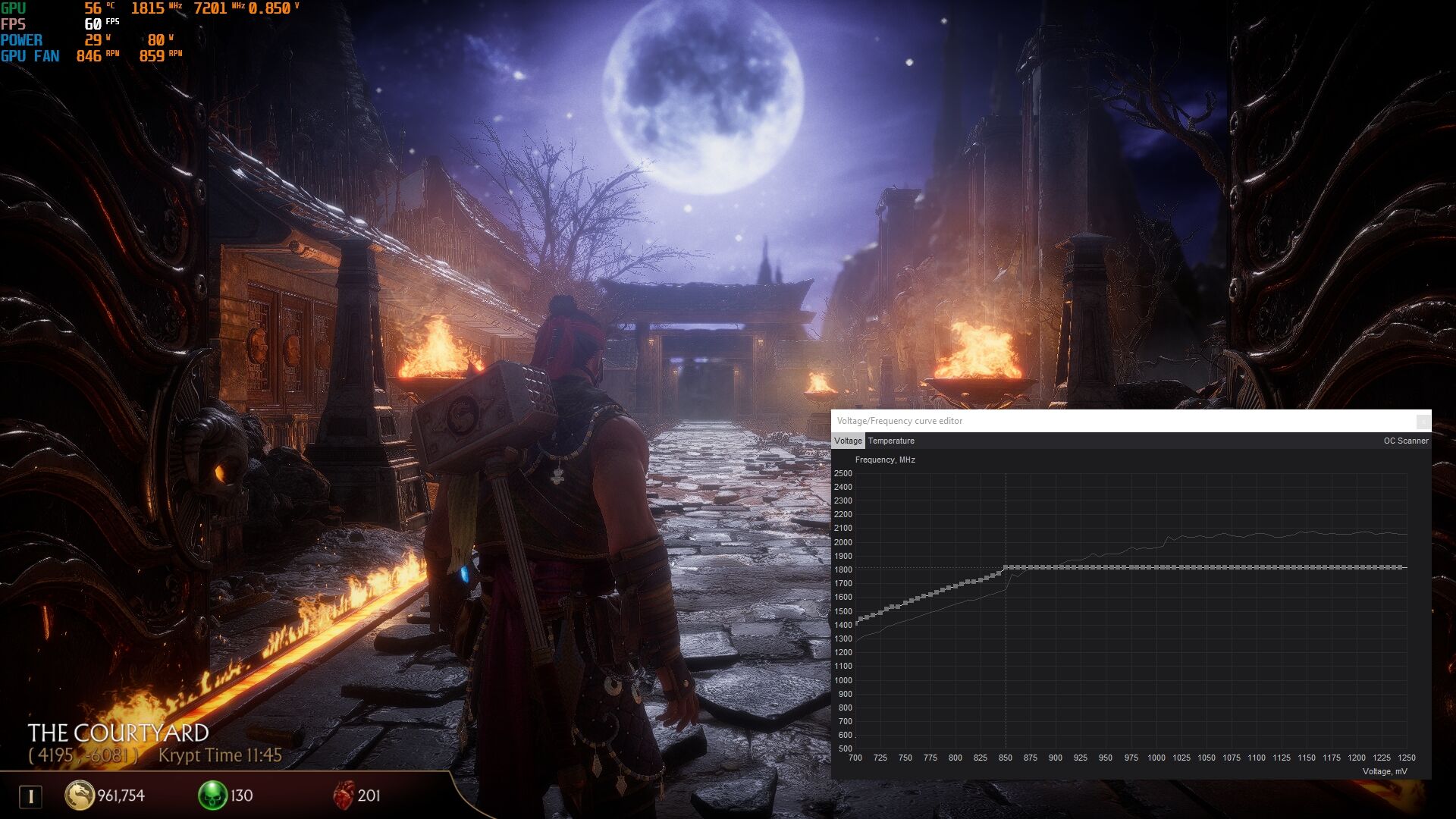Viewport: 1456px width, 819px height.
Task: Click the red Hearts currency icon
Action: click(x=344, y=795)
